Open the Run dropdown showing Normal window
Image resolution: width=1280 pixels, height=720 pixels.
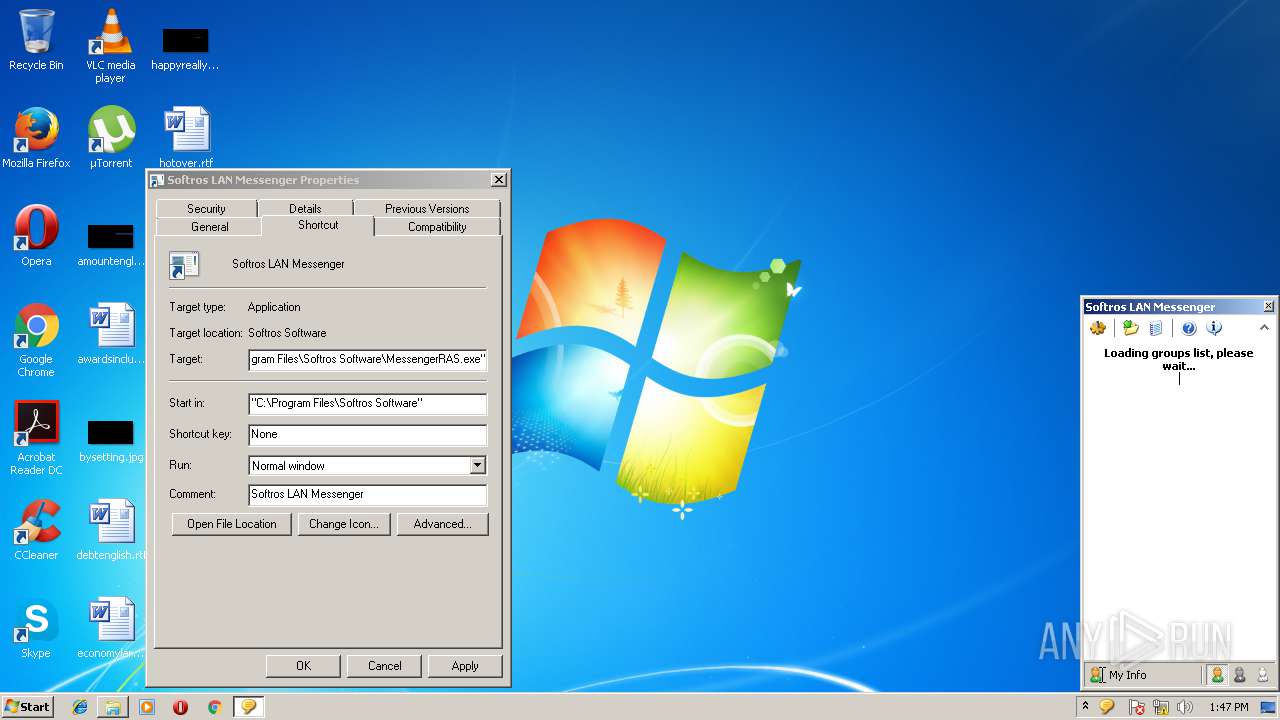(x=367, y=465)
